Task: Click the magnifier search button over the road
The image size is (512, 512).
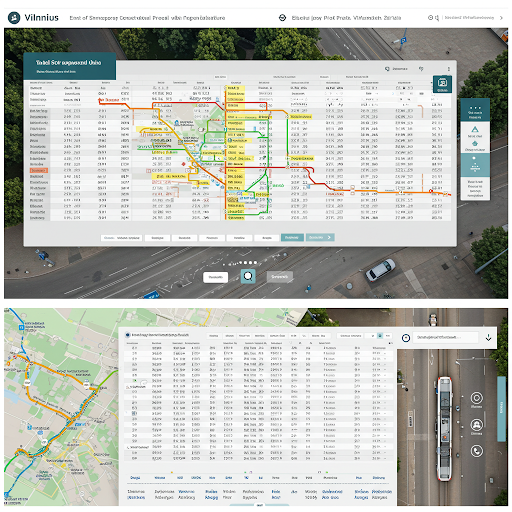Action: pyautogui.click(x=248, y=276)
